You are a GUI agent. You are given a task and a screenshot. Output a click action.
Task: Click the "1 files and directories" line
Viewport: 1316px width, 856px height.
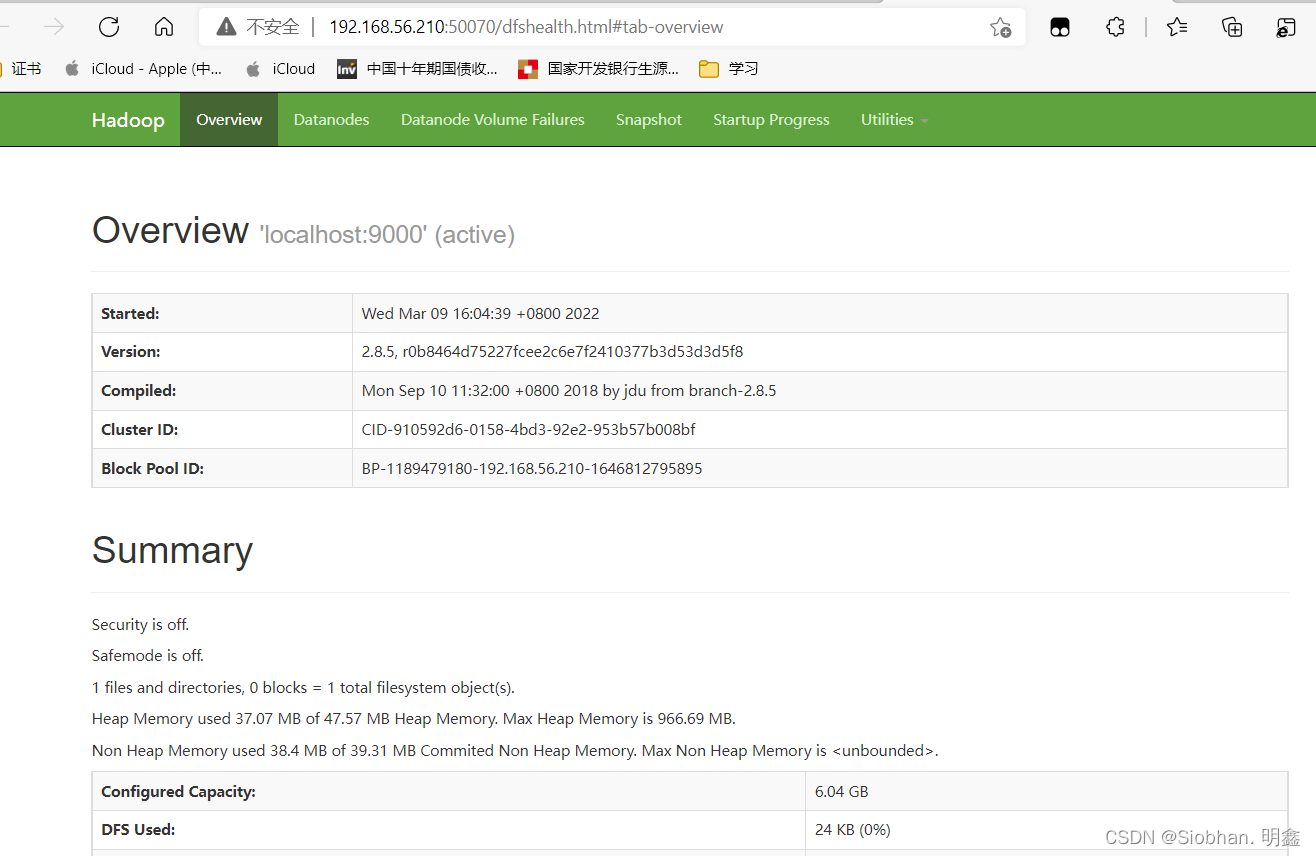[303, 688]
